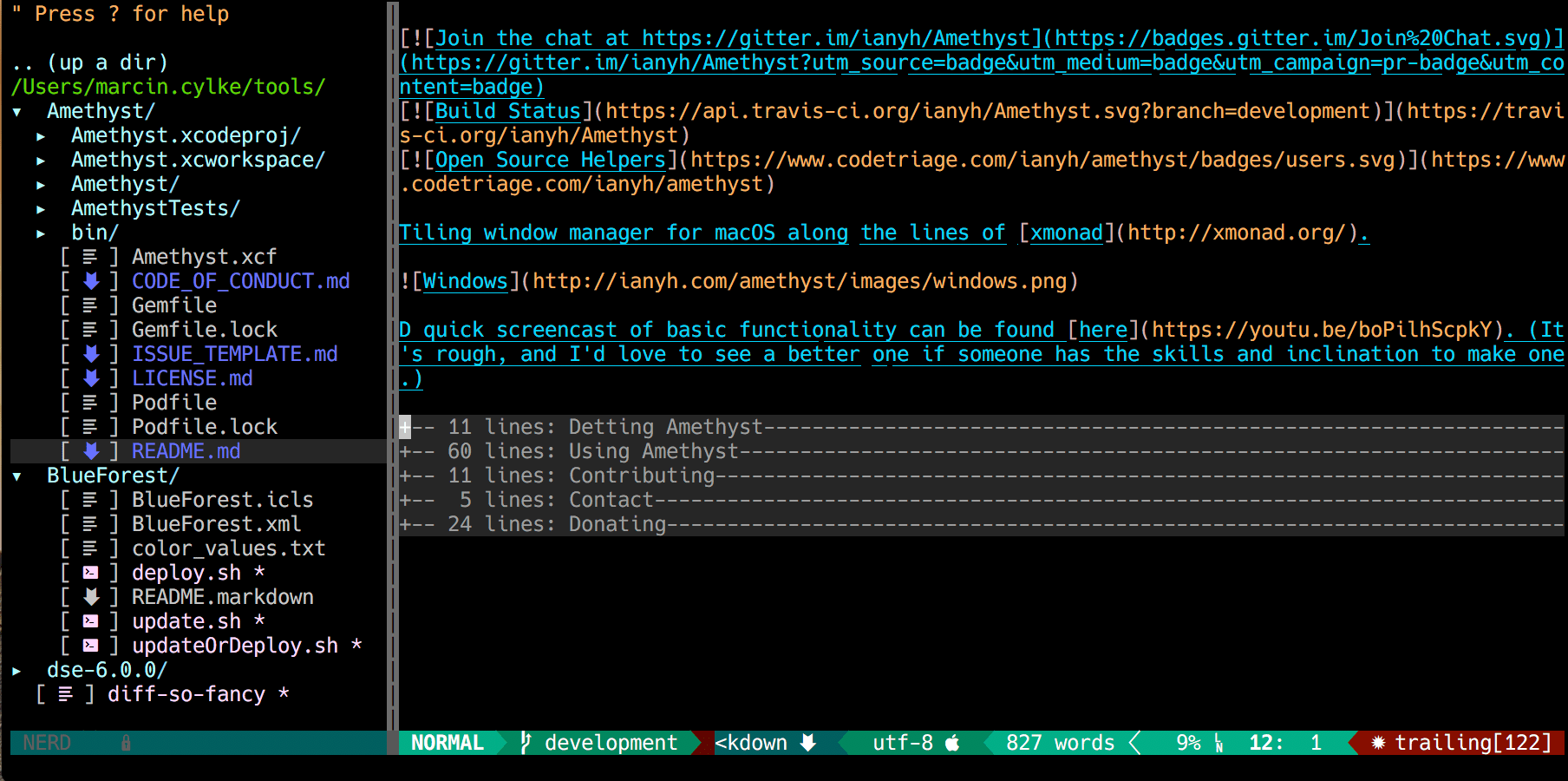Image resolution: width=1568 pixels, height=781 pixels.
Task: Click the file icon beside diff-so-fancy
Action: click(66, 694)
